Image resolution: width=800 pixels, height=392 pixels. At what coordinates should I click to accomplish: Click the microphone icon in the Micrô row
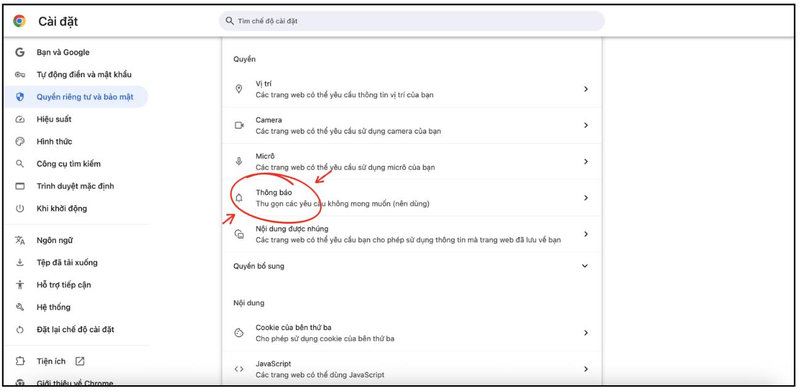coord(239,161)
